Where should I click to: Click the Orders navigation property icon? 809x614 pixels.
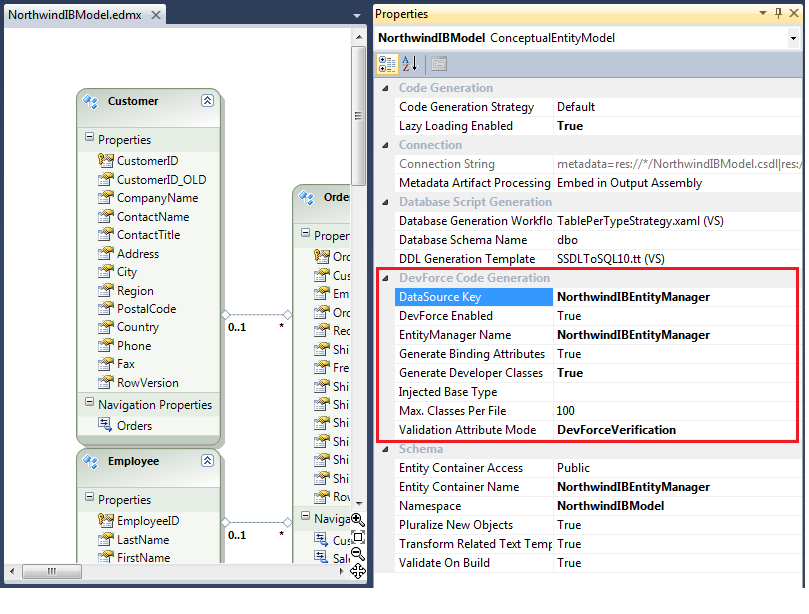tap(105, 425)
